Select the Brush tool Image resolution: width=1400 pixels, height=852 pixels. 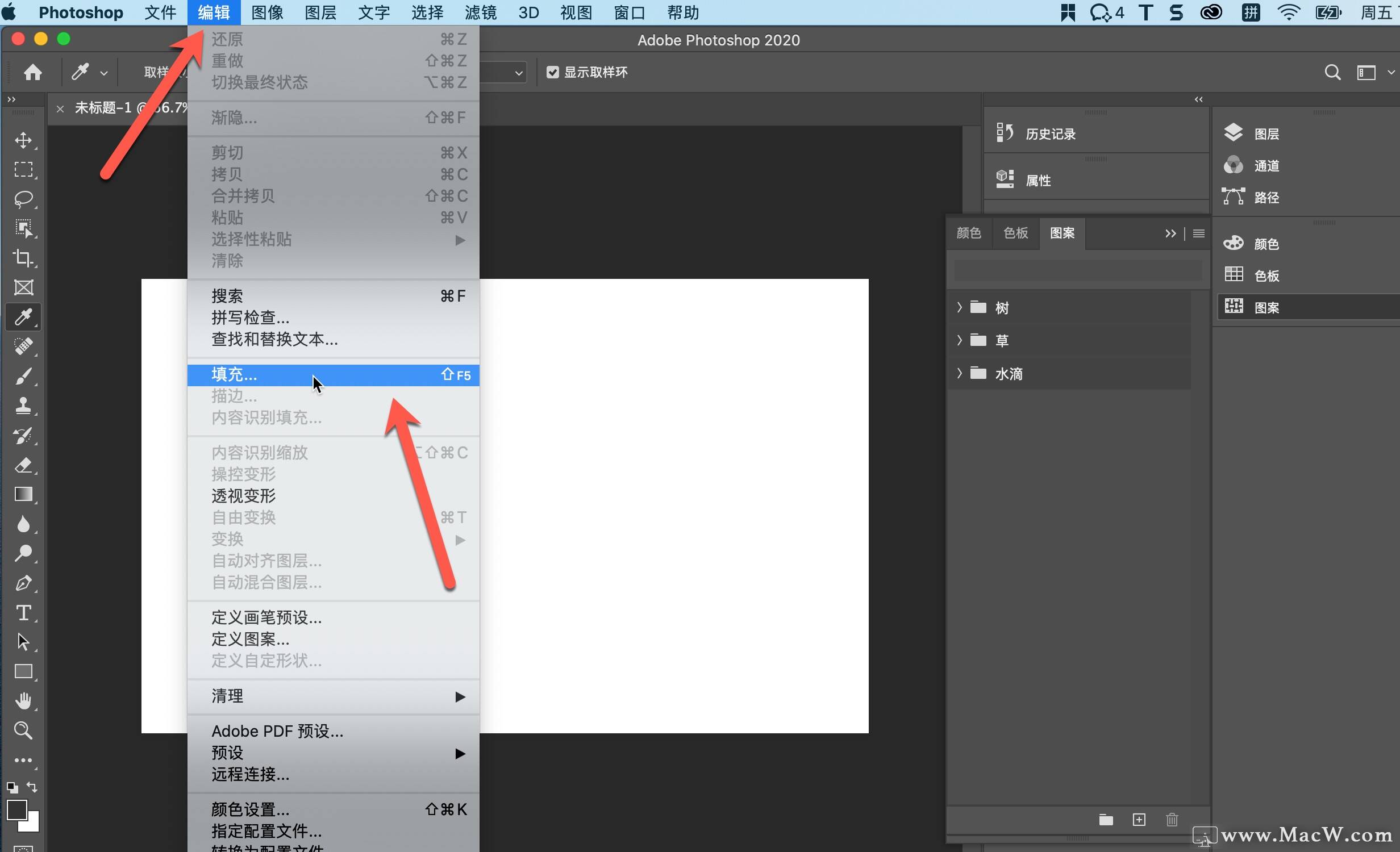tap(24, 375)
